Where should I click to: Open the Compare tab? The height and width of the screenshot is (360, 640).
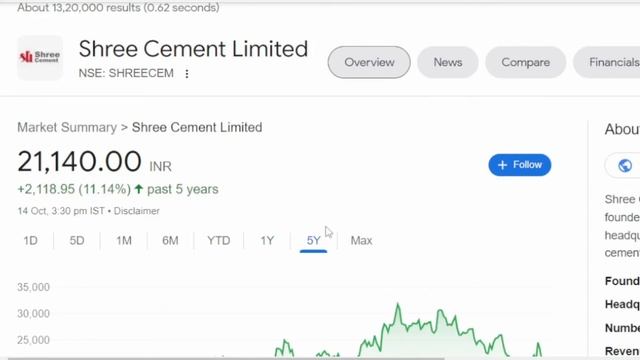[525, 62]
